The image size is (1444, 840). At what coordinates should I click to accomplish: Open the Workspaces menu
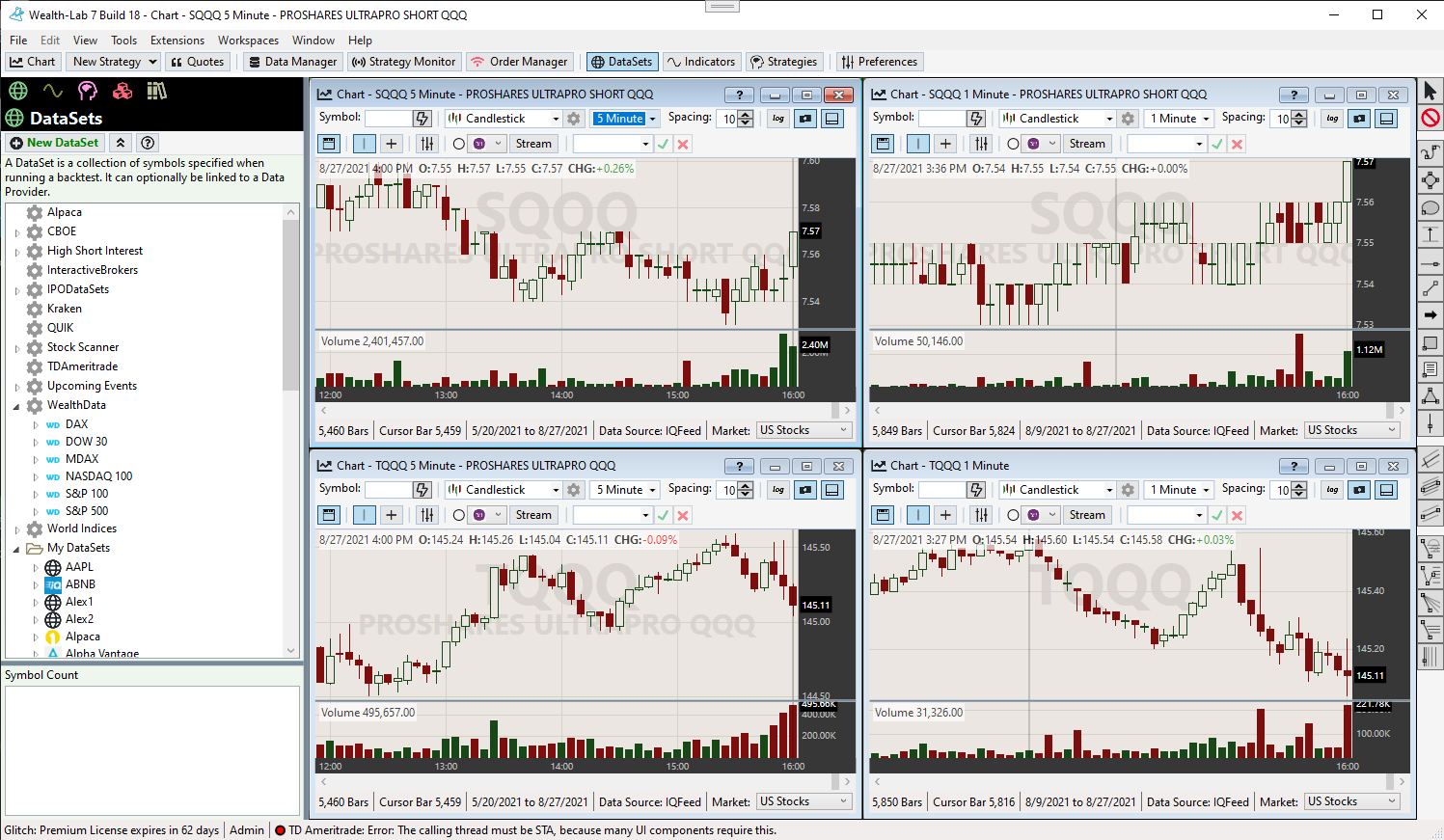[248, 41]
